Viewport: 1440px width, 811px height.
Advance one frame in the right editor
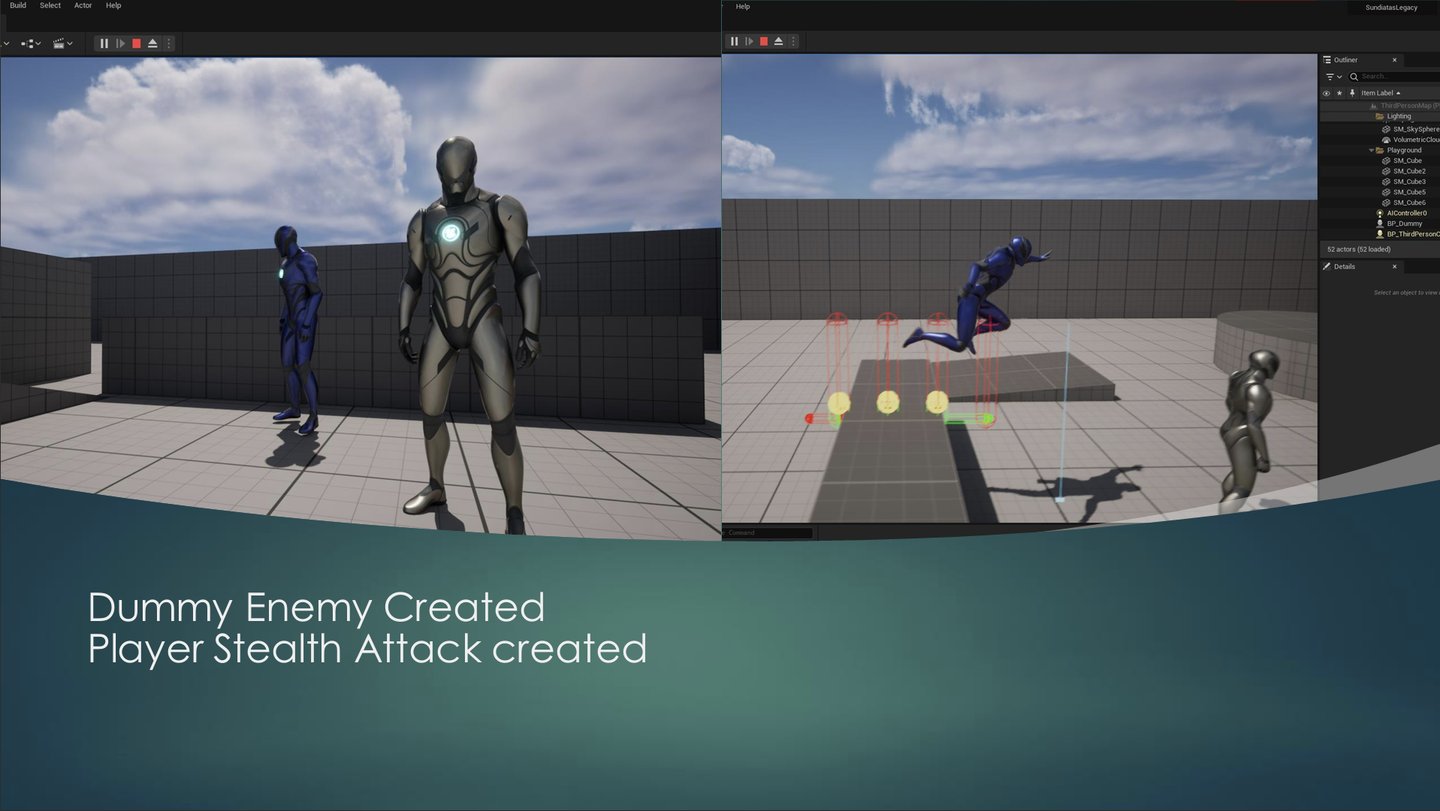tap(749, 41)
